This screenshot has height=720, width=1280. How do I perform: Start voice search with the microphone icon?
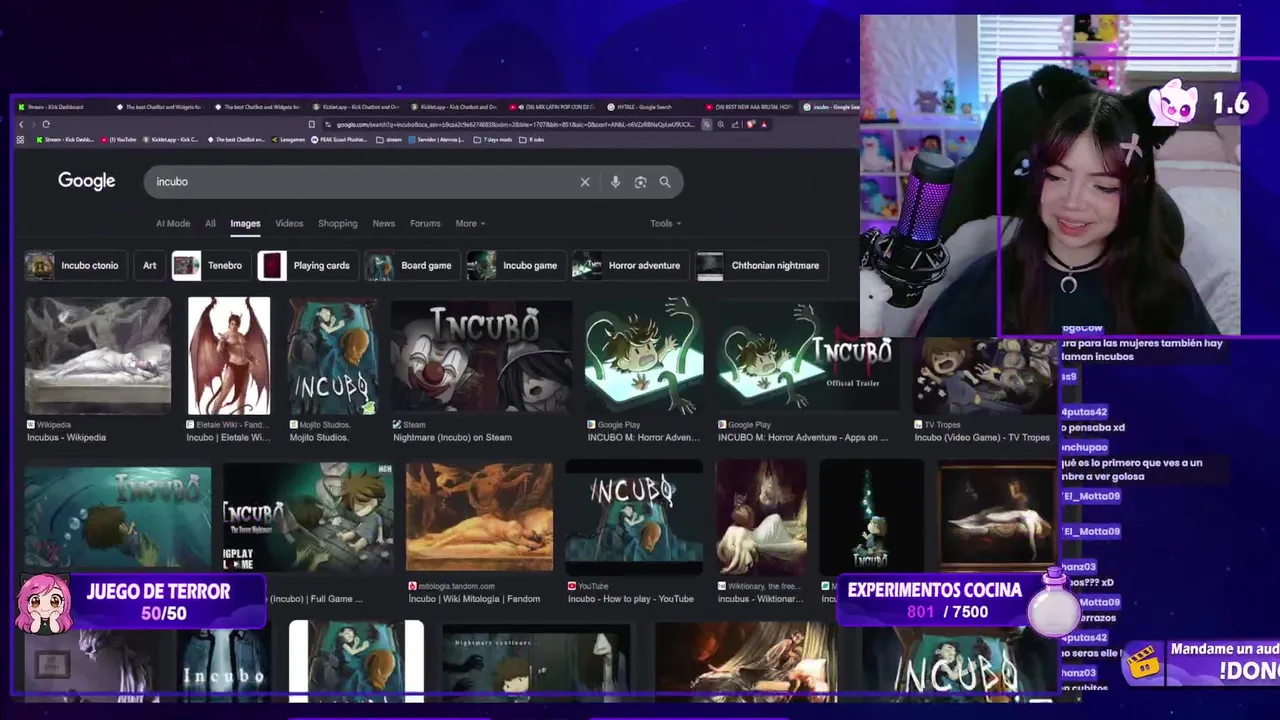tap(615, 182)
